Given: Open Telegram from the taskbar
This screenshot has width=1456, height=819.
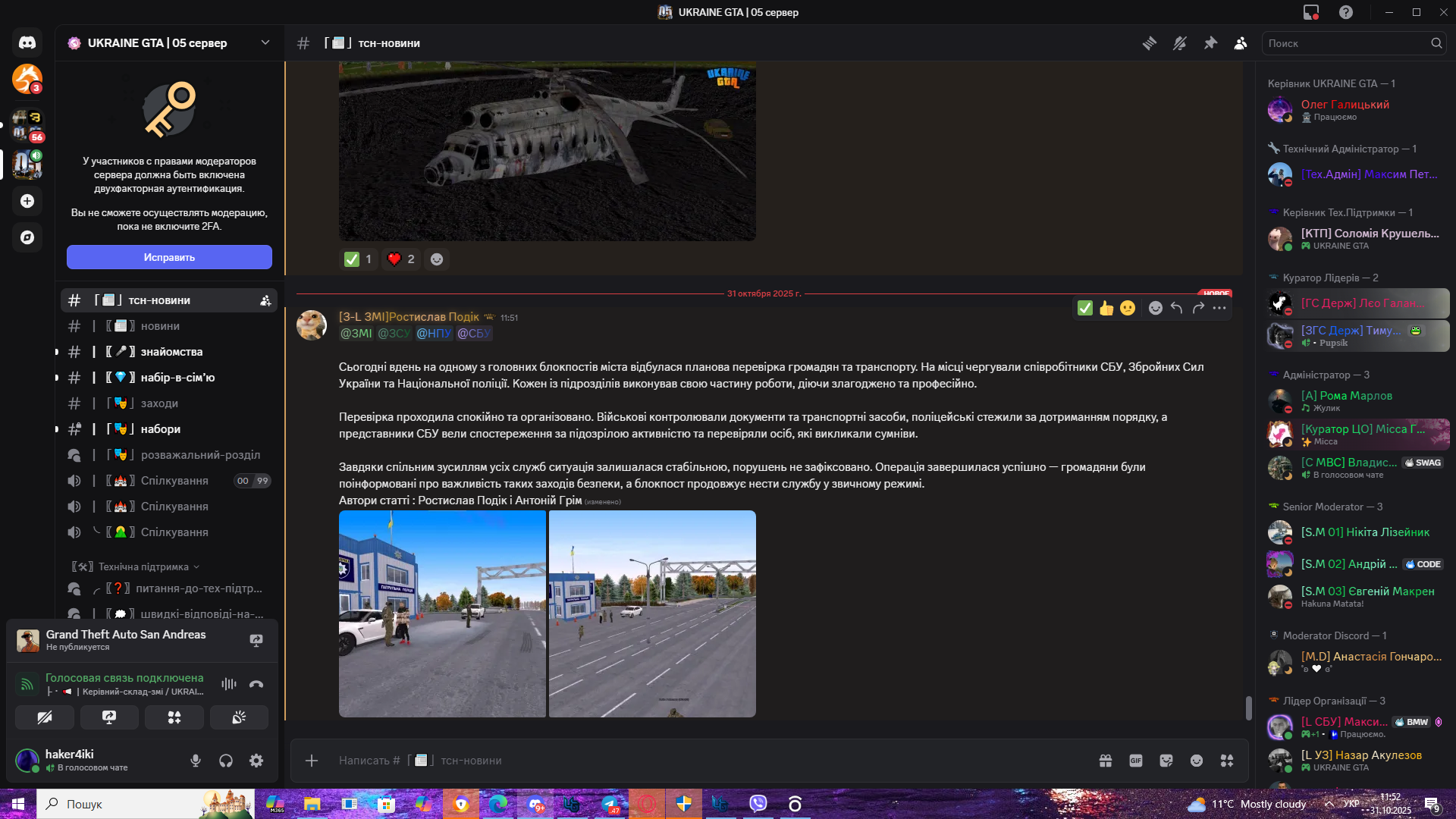Looking at the screenshot, I should click(x=610, y=804).
